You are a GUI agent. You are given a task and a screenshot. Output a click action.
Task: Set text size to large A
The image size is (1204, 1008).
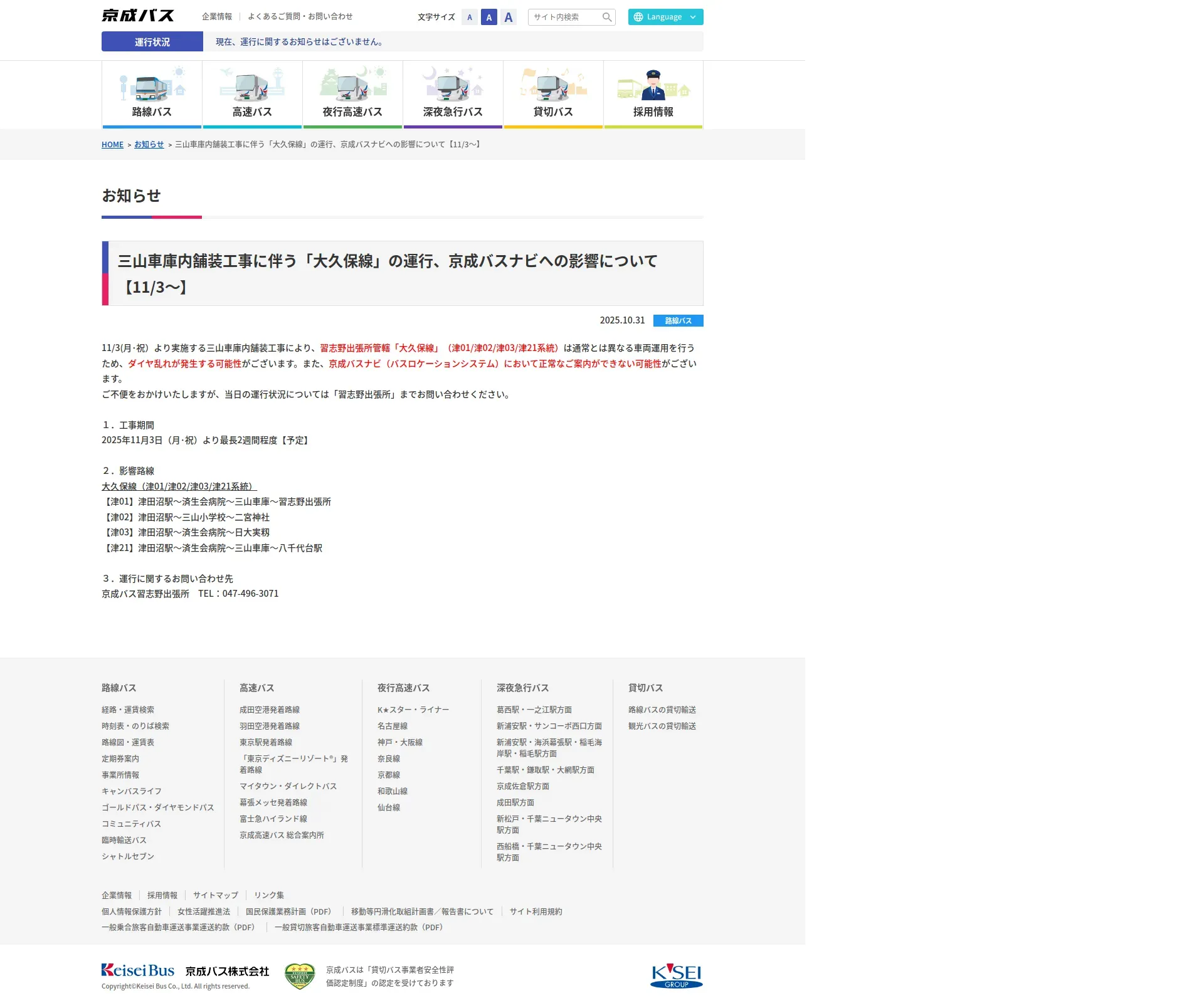pos(509,18)
